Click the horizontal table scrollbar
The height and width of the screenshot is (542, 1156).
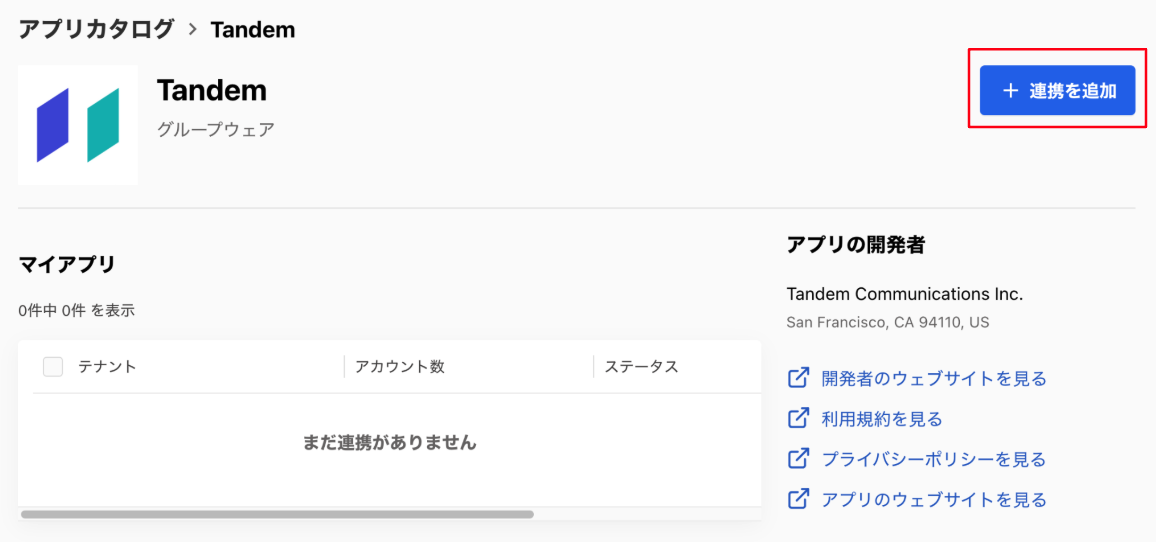point(277,514)
